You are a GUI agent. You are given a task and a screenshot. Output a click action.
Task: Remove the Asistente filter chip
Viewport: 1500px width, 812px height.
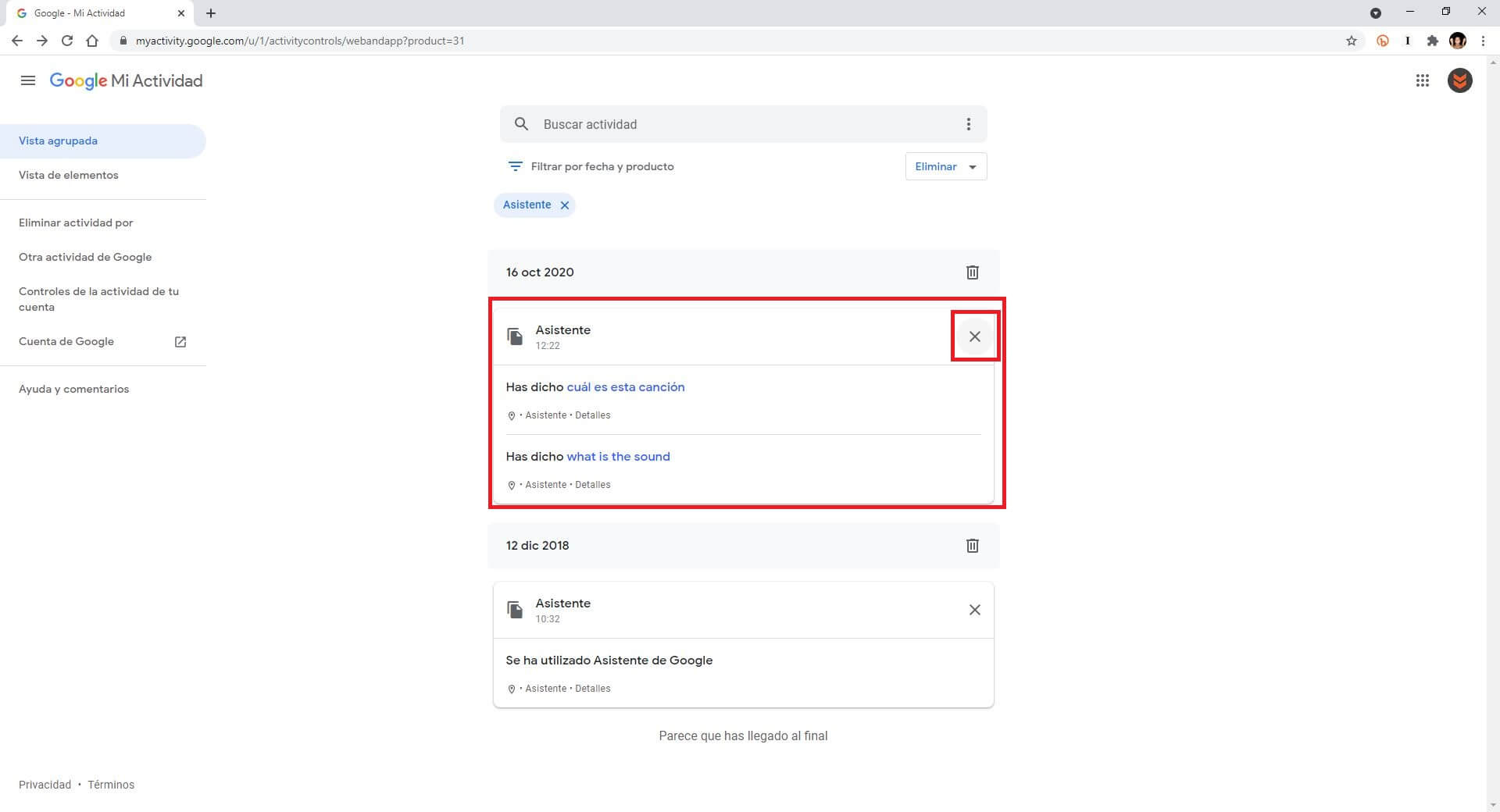pos(564,205)
